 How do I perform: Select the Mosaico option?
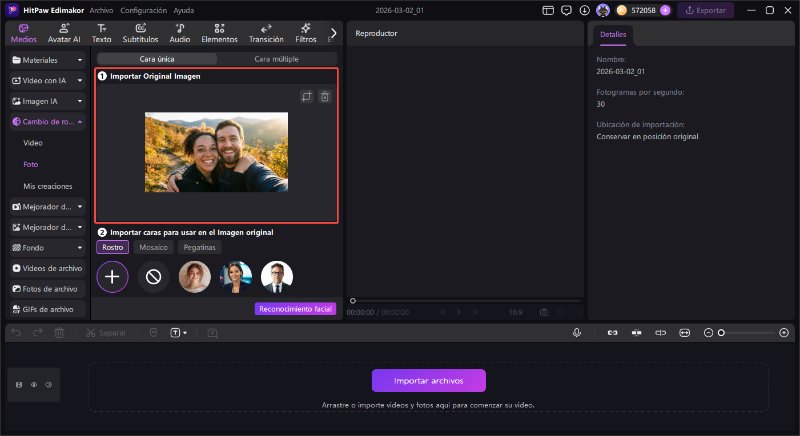tap(154, 247)
